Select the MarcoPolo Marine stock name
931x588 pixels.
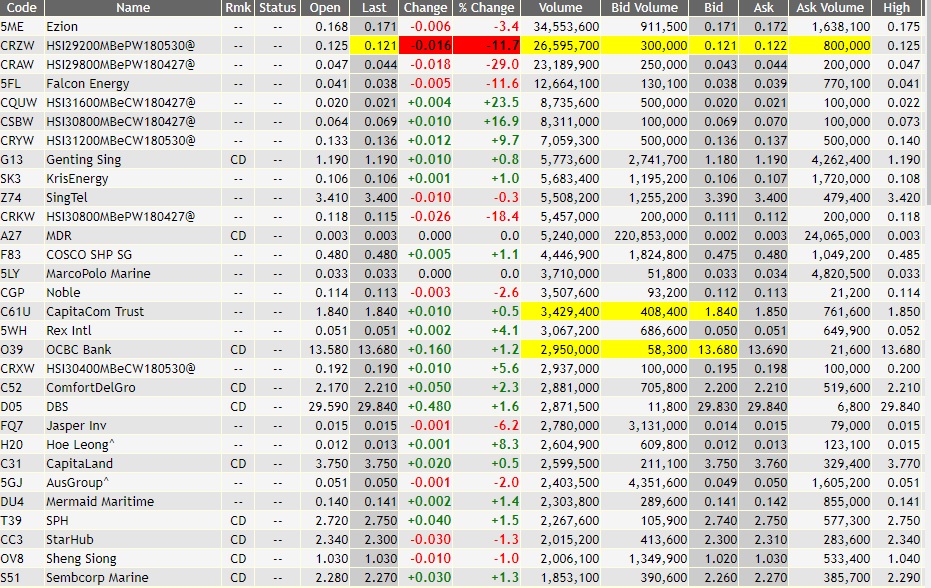[98, 274]
